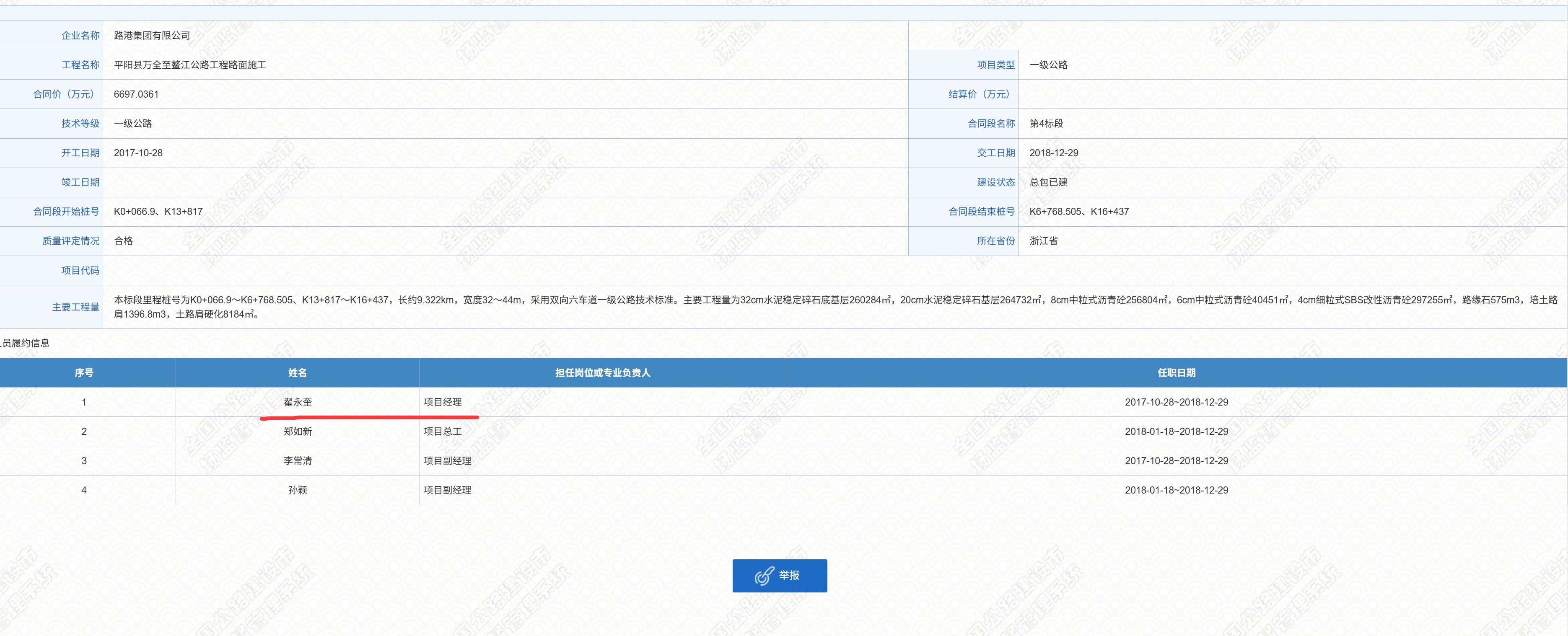Screen dimensions: 1568x636
Task: Select contract section name 第4标段
Action: pyautogui.click(x=1046, y=124)
